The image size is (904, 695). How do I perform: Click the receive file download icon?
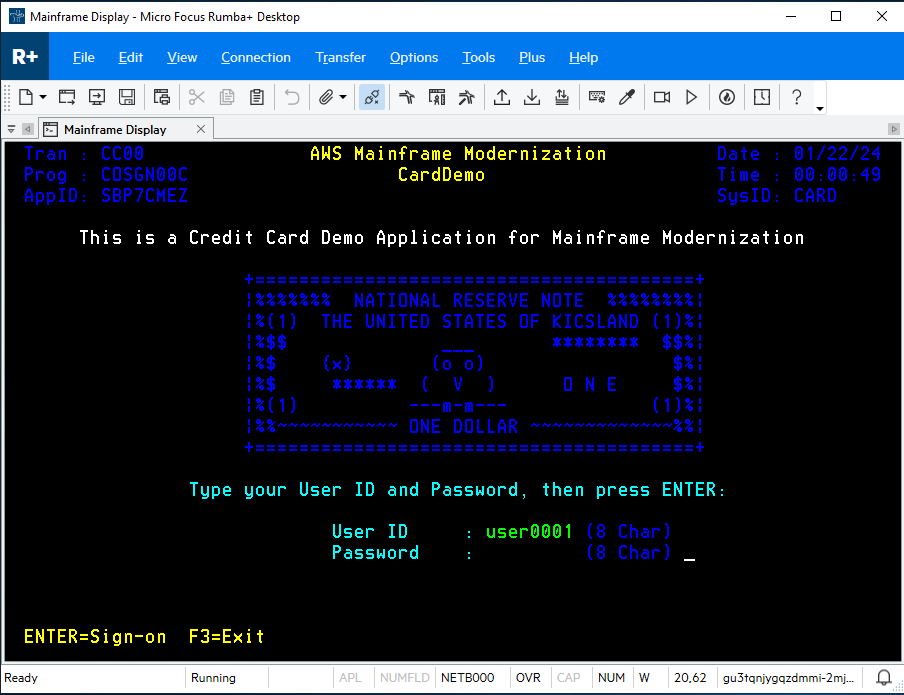[532, 97]
